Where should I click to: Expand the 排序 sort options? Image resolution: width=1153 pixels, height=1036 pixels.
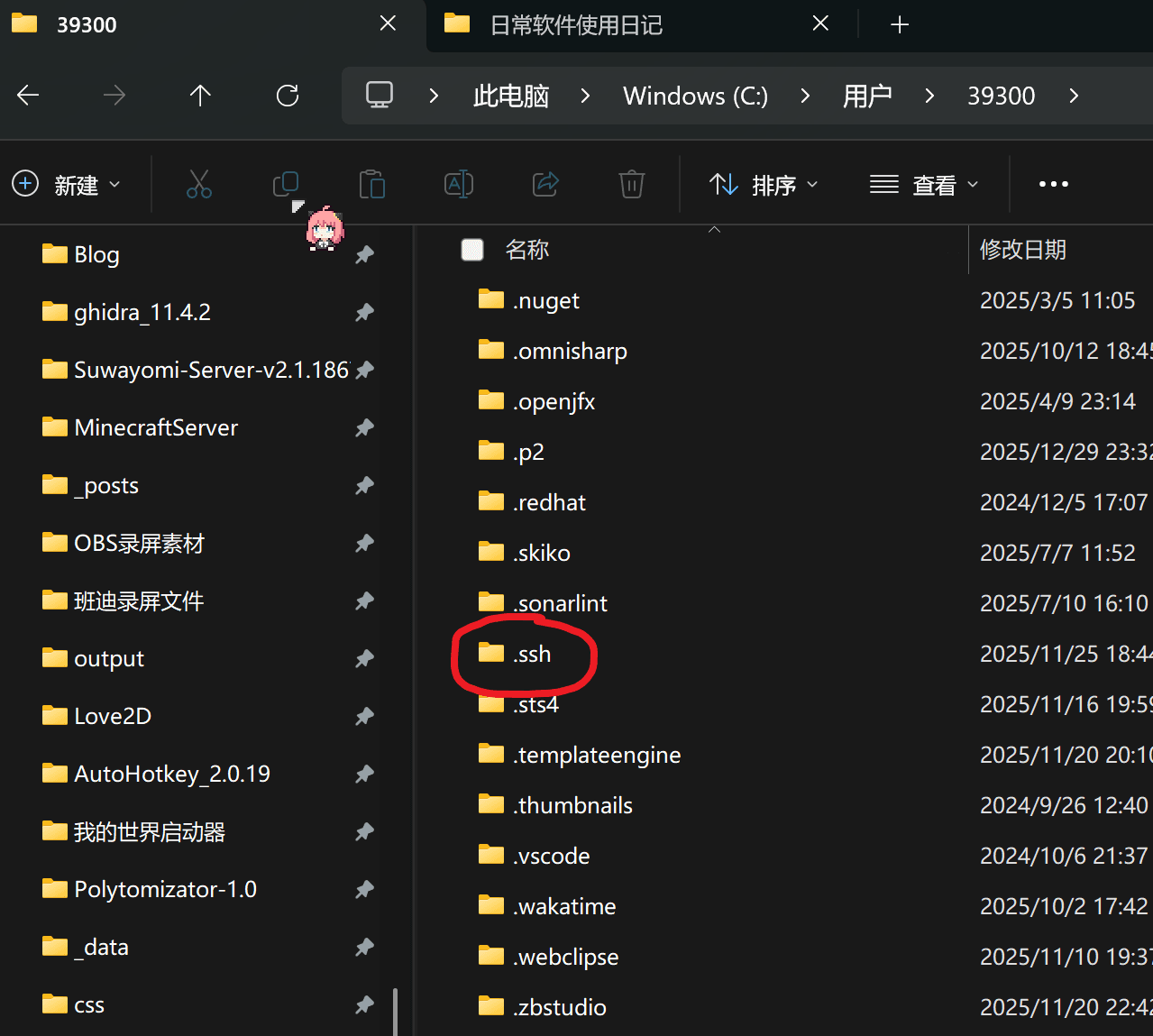pyautogui.click(x=764, y=185)
